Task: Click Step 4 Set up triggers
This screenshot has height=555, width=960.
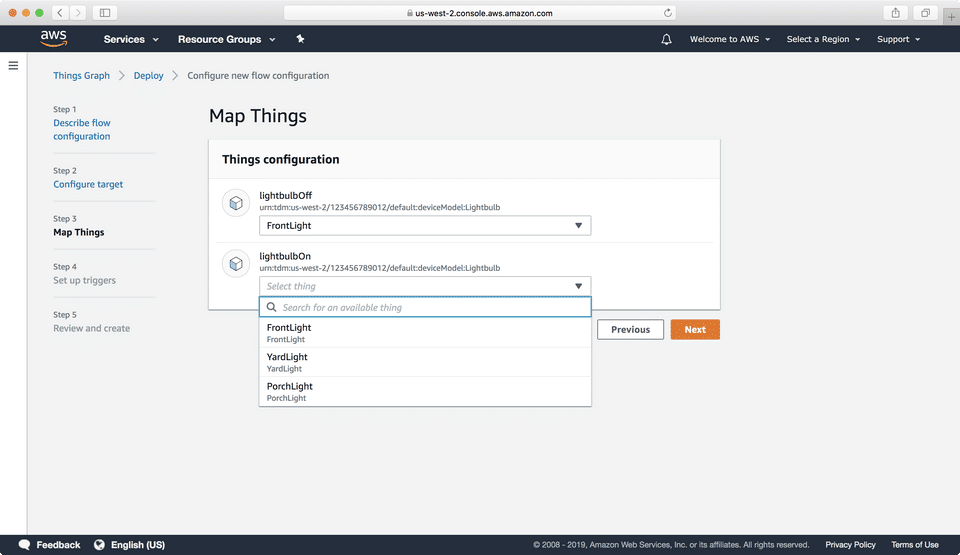Action: tap(84, 280)
